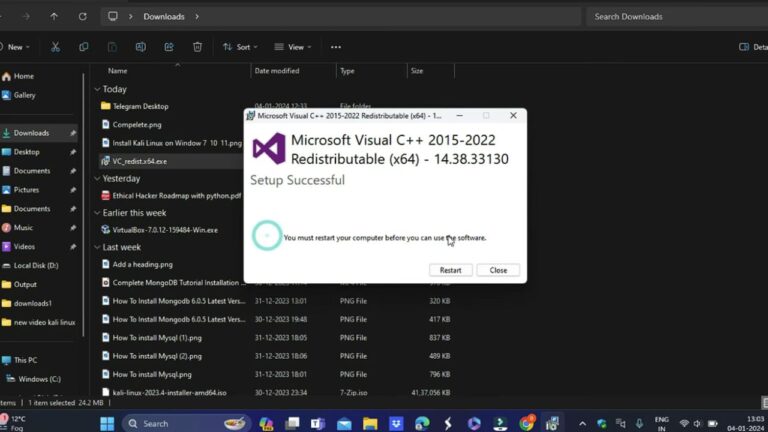Select Install Kali Linux on Window 7 10 11.png
Image resolution: width=768 pixels, height=432 pixels.
point(177,143)
